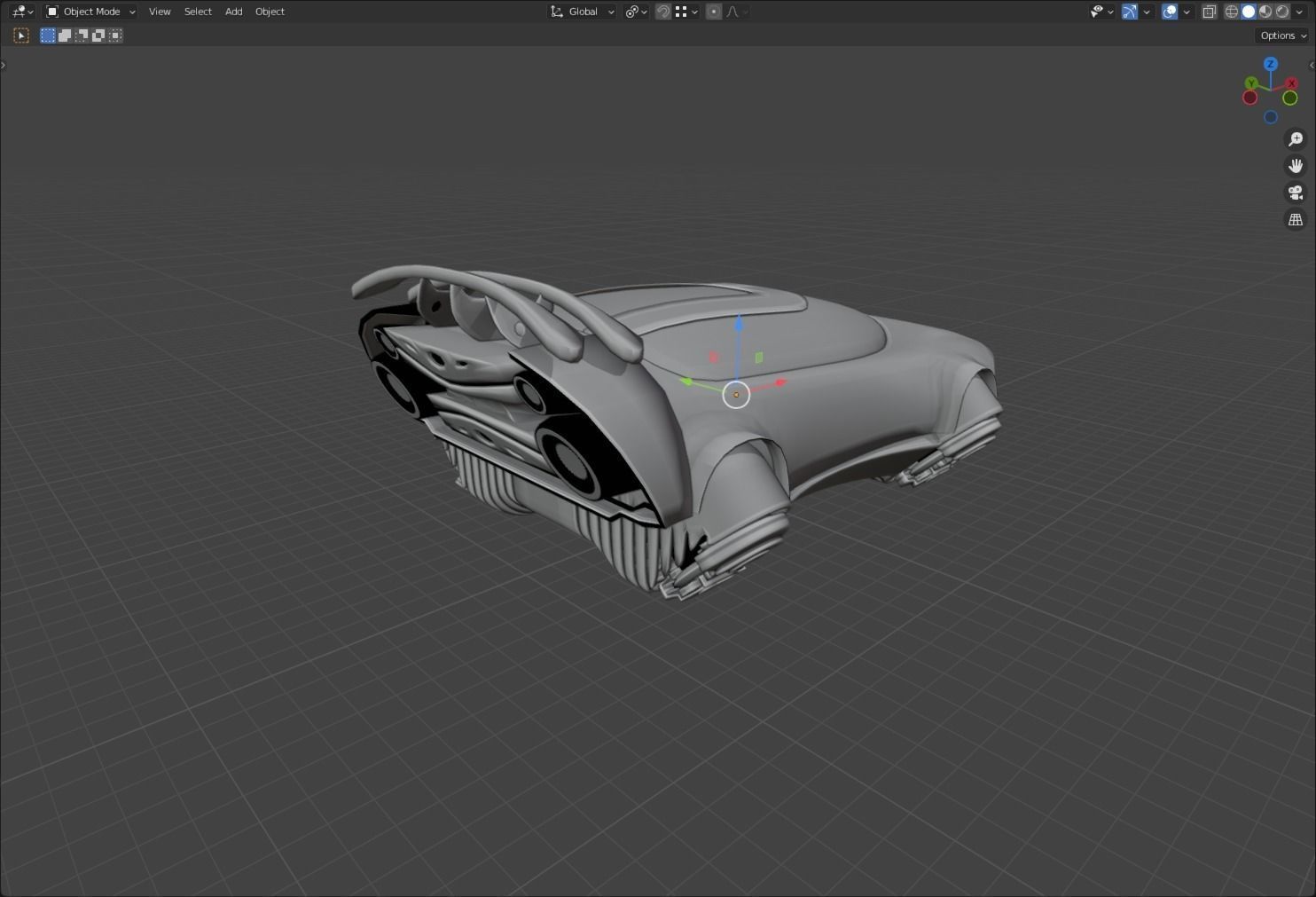Open the object visibility and selectability dropdown
Image resolution: width=1316 pixels, height=897 pixels.
1101,12
